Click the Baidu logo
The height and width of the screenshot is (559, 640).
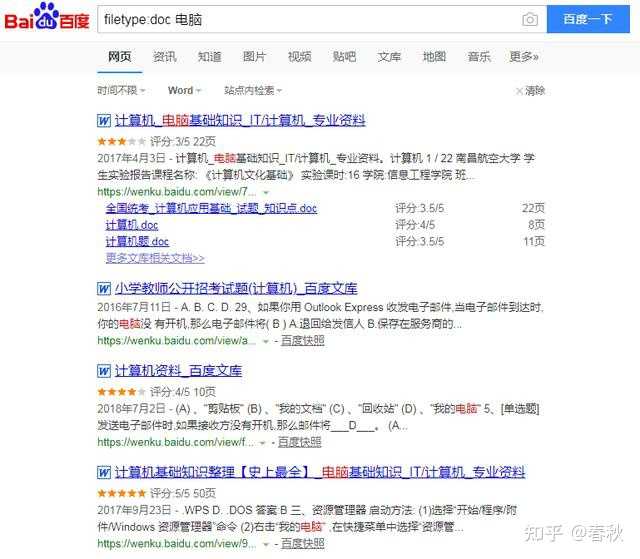coord(47,17)
